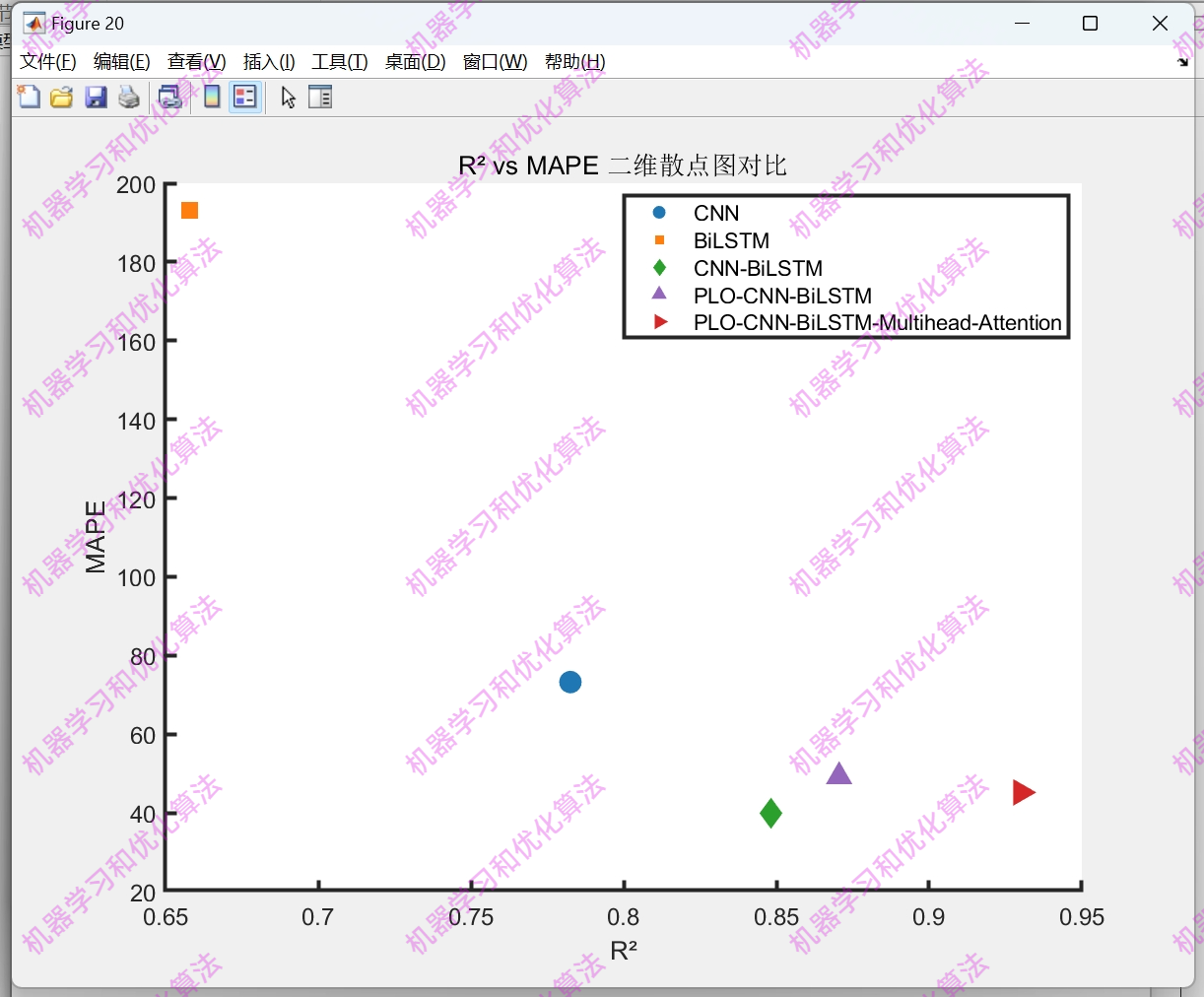Select the red Multihead-Attention triangle data point
The height and width of the screenshot is (997, 1204).
(1024, 792)
